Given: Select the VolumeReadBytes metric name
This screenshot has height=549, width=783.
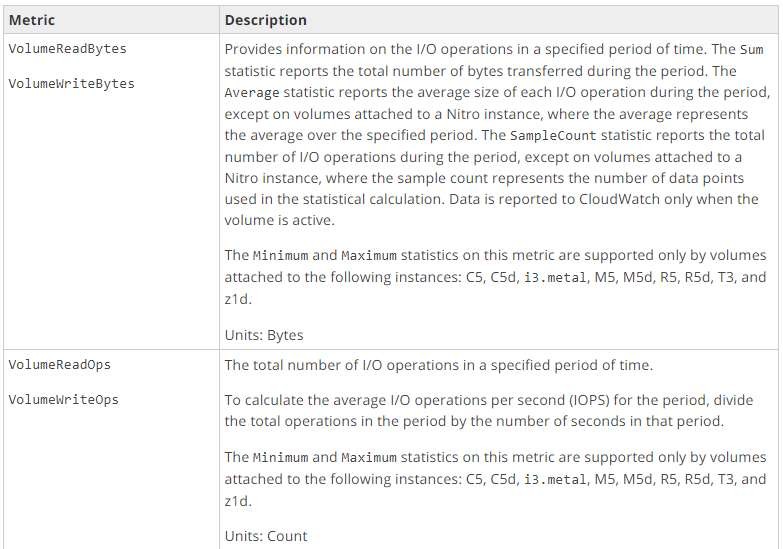Looking at the screenshot, I should pyautogui.click(x=67, y=49).
